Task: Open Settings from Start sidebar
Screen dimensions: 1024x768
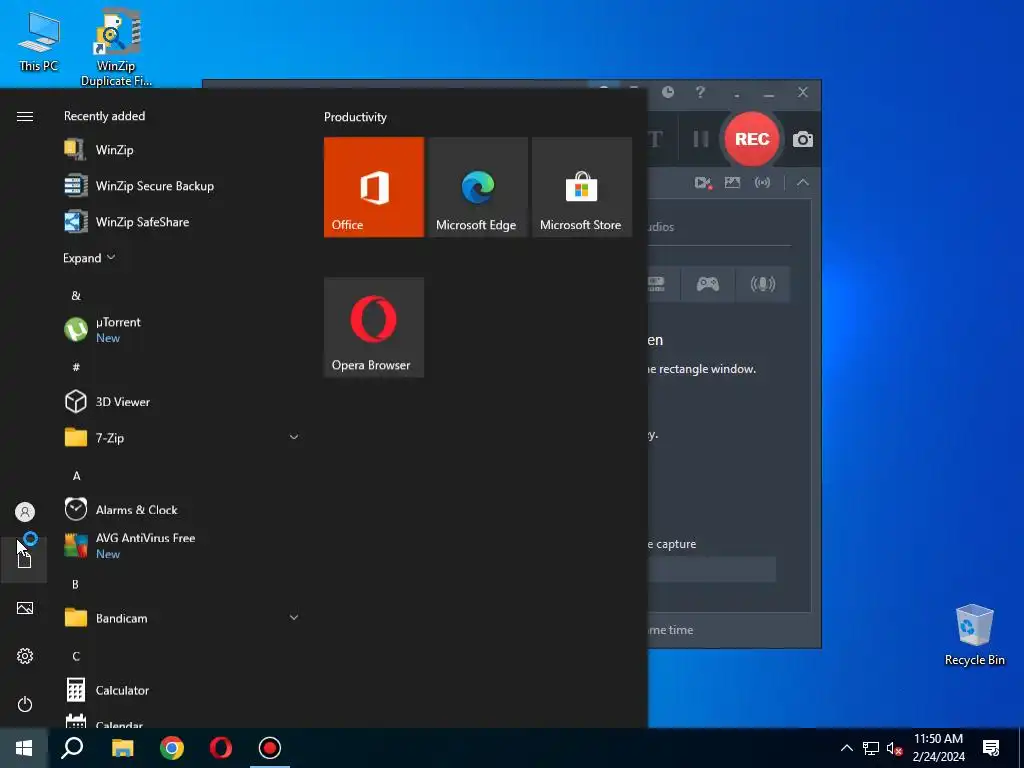Action: click(25, 656)
